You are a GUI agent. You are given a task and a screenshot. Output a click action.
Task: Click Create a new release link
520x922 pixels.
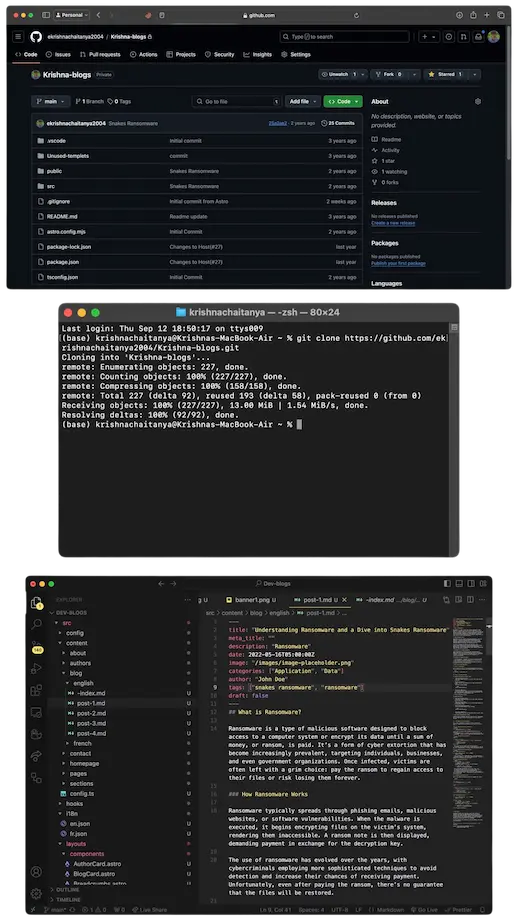coord(393,223)
